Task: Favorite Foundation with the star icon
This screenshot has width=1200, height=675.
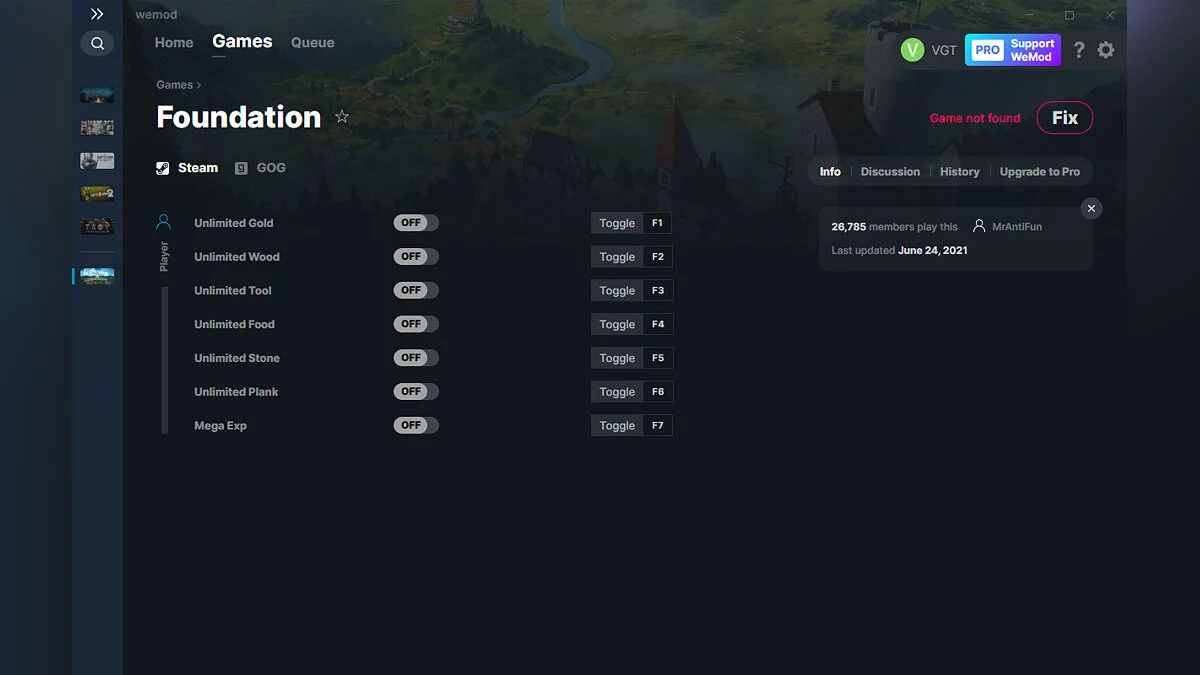Action: point(342,117)
